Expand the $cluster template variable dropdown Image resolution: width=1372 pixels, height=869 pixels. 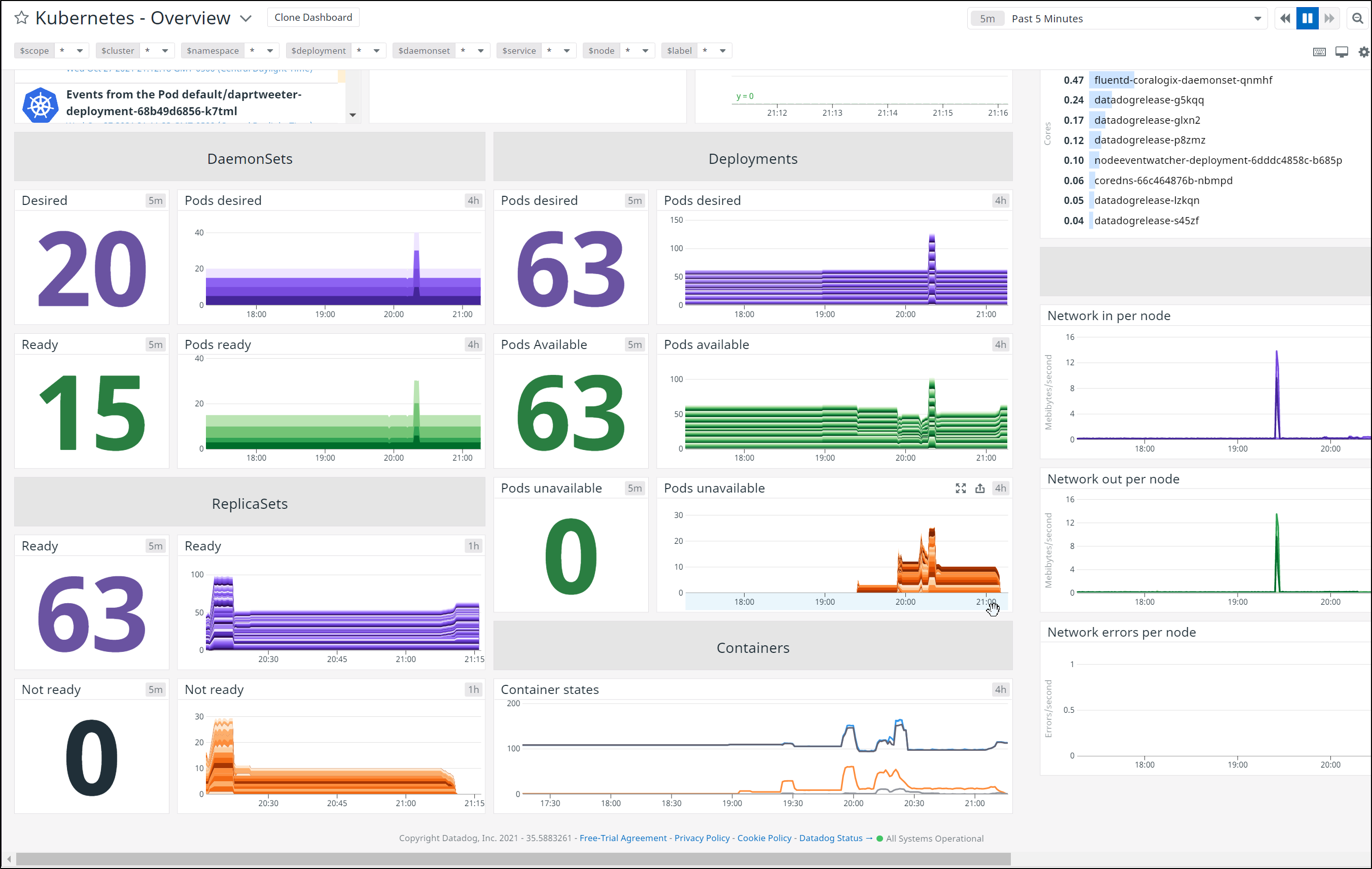(165, 51)
